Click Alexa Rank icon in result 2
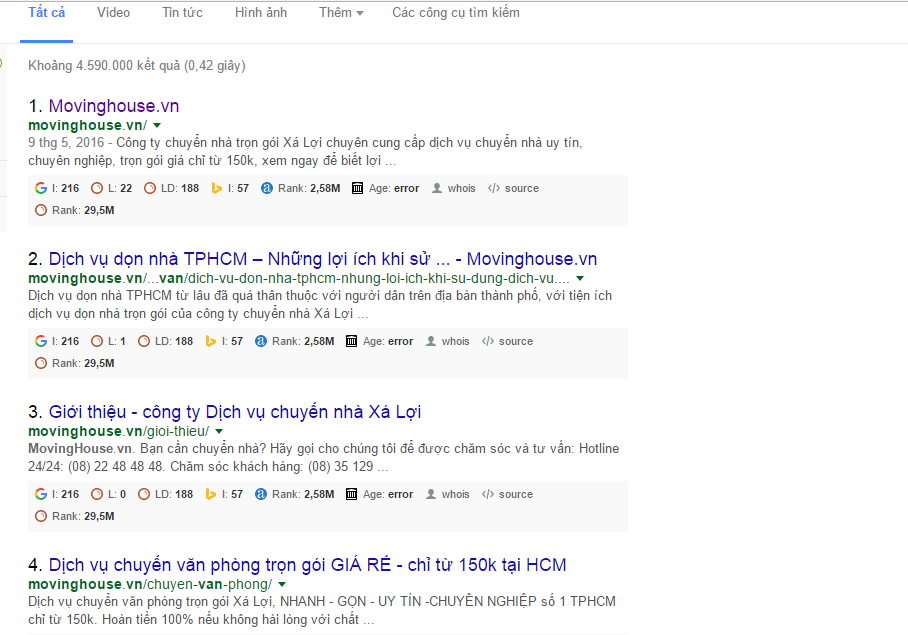908x635 pixels. point(261,341)
